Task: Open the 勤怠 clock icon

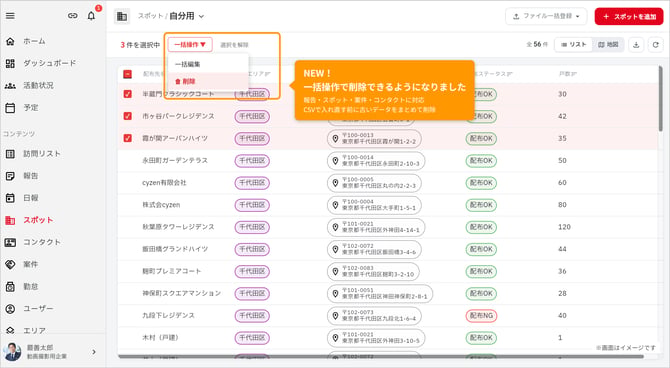Action: click(x=10, y=287)
